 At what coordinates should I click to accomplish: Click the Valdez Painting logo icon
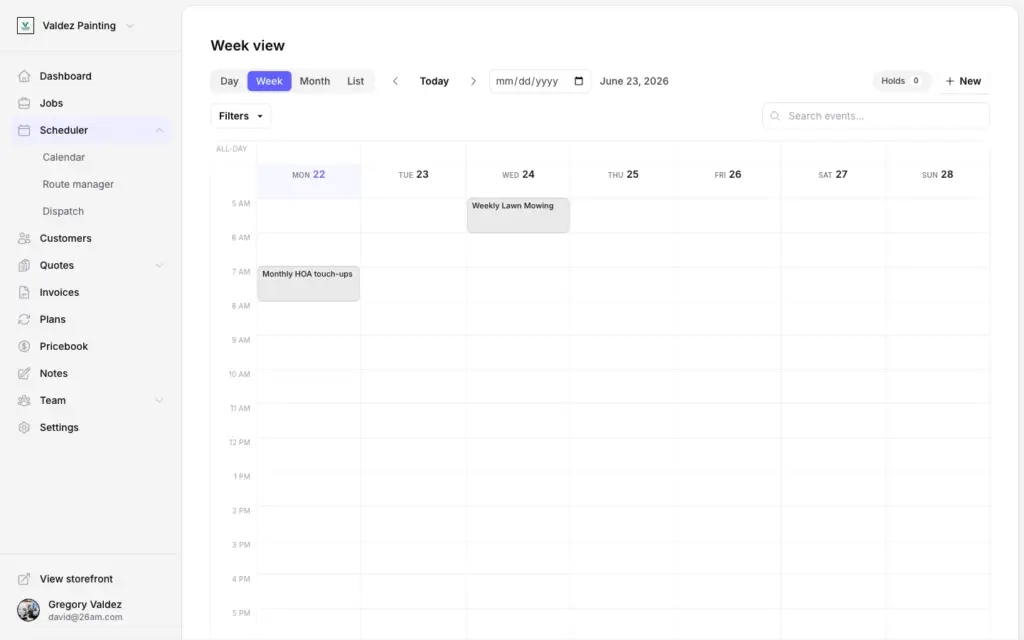pos(25,25)
